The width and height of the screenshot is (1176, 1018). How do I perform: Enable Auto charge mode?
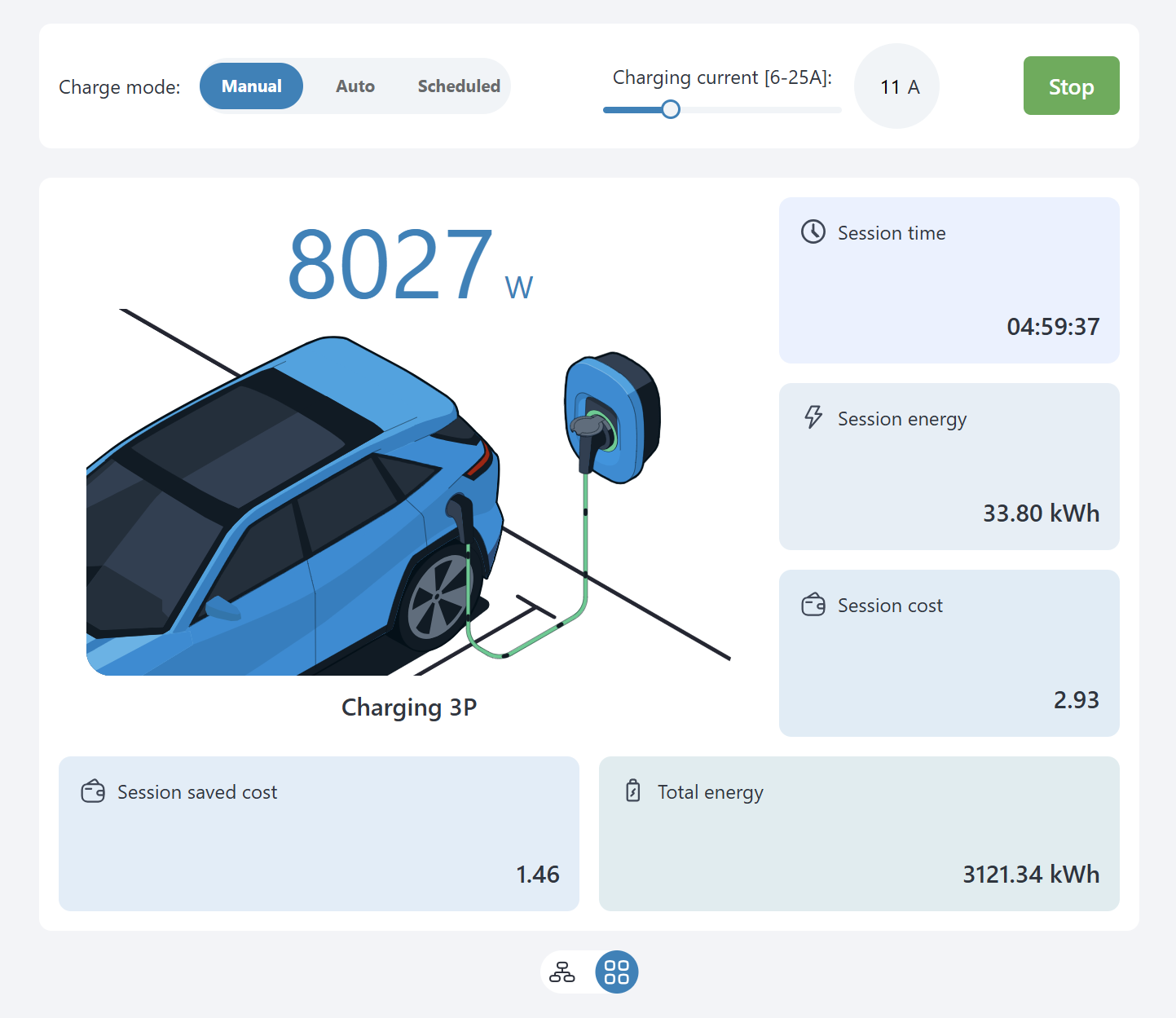355,86
